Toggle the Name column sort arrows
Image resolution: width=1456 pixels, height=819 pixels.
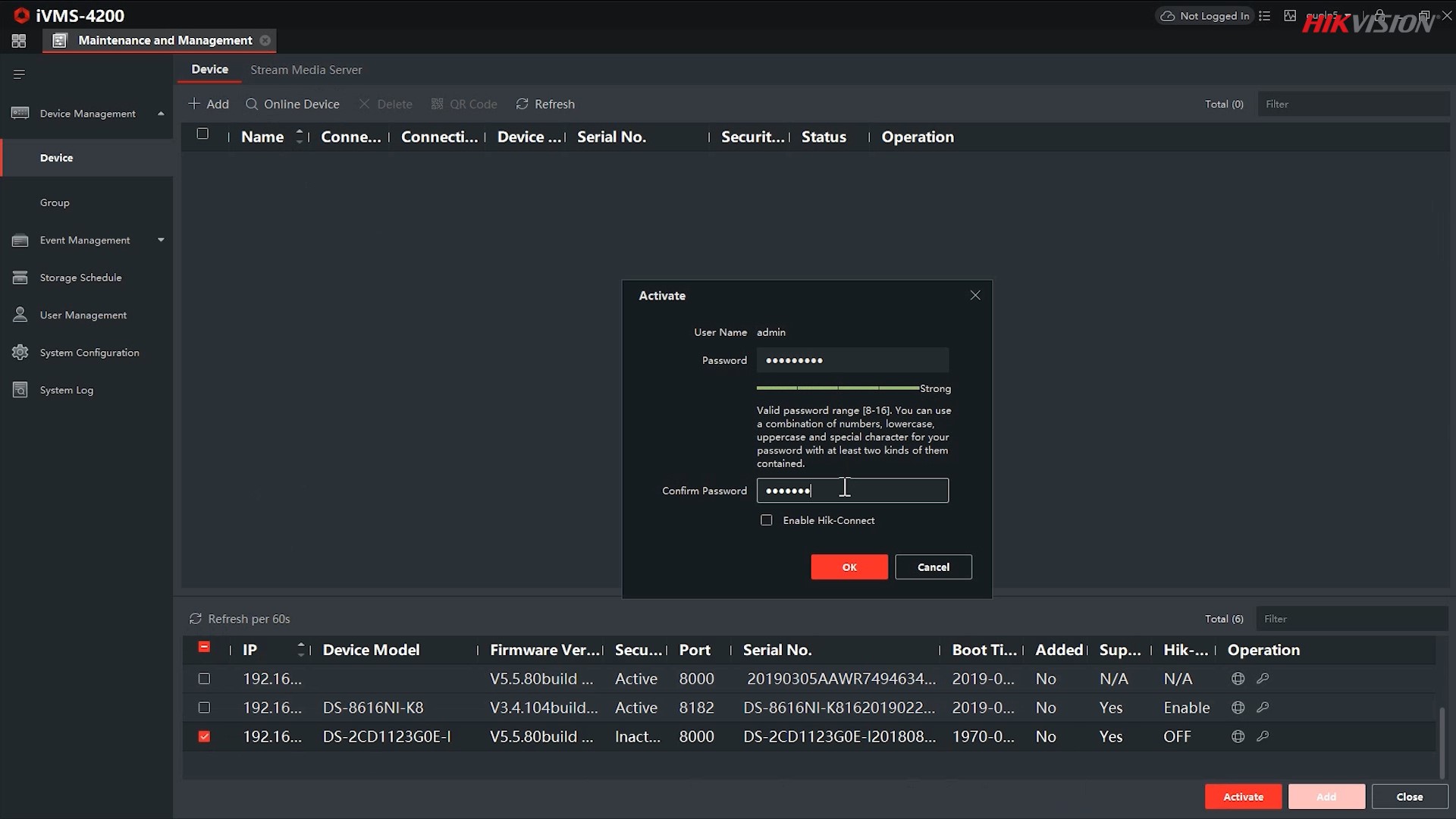click(x=299, y=136)
